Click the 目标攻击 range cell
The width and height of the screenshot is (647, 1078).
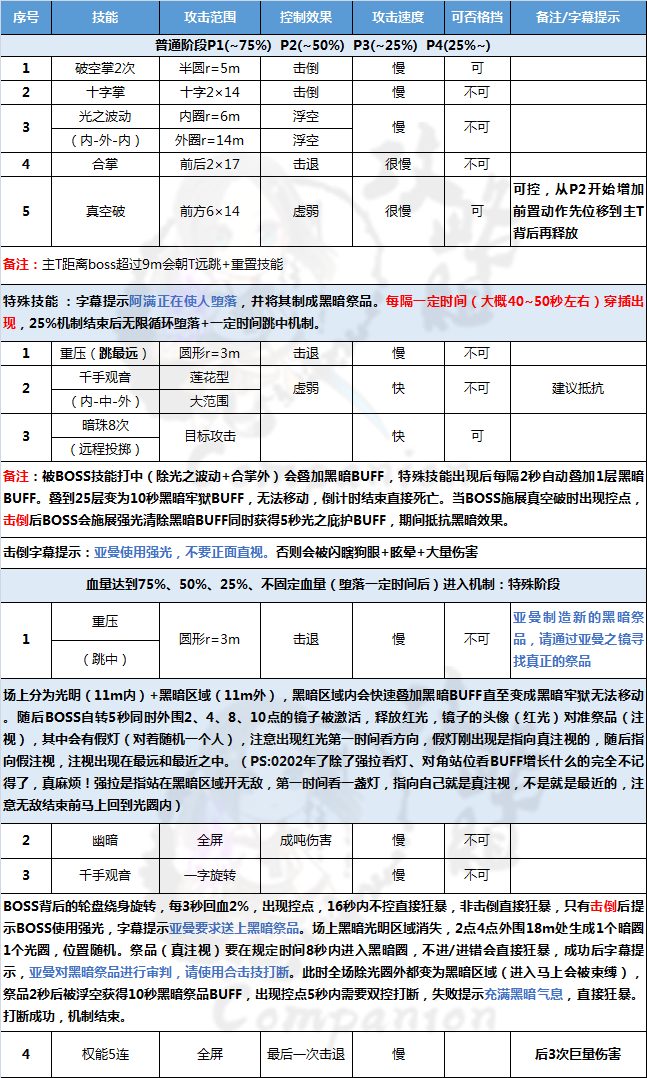[x=209, y=437]
